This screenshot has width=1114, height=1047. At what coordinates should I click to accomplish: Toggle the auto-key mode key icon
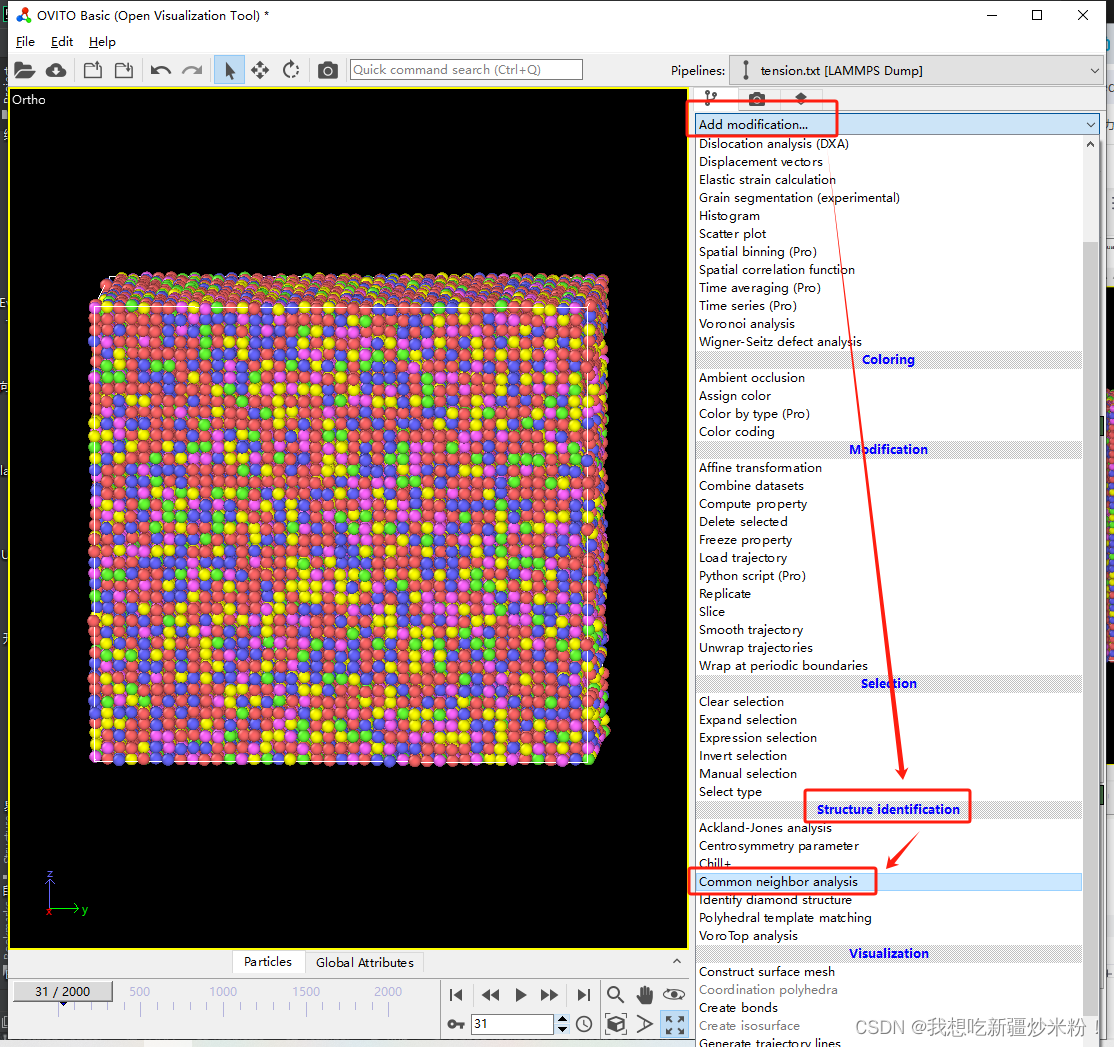[456, 1024]
